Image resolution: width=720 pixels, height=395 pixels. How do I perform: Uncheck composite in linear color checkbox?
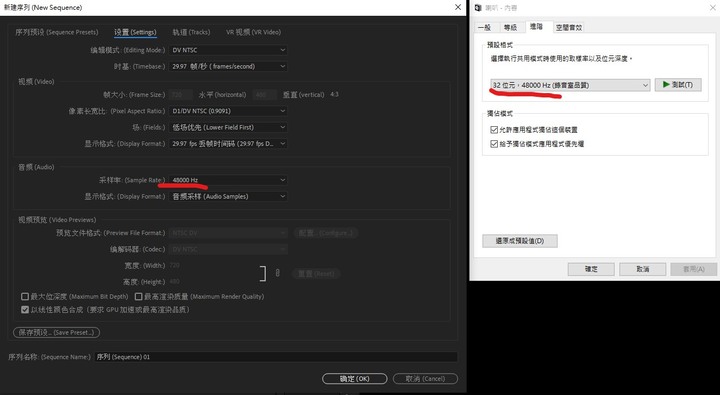pos(25,310)
